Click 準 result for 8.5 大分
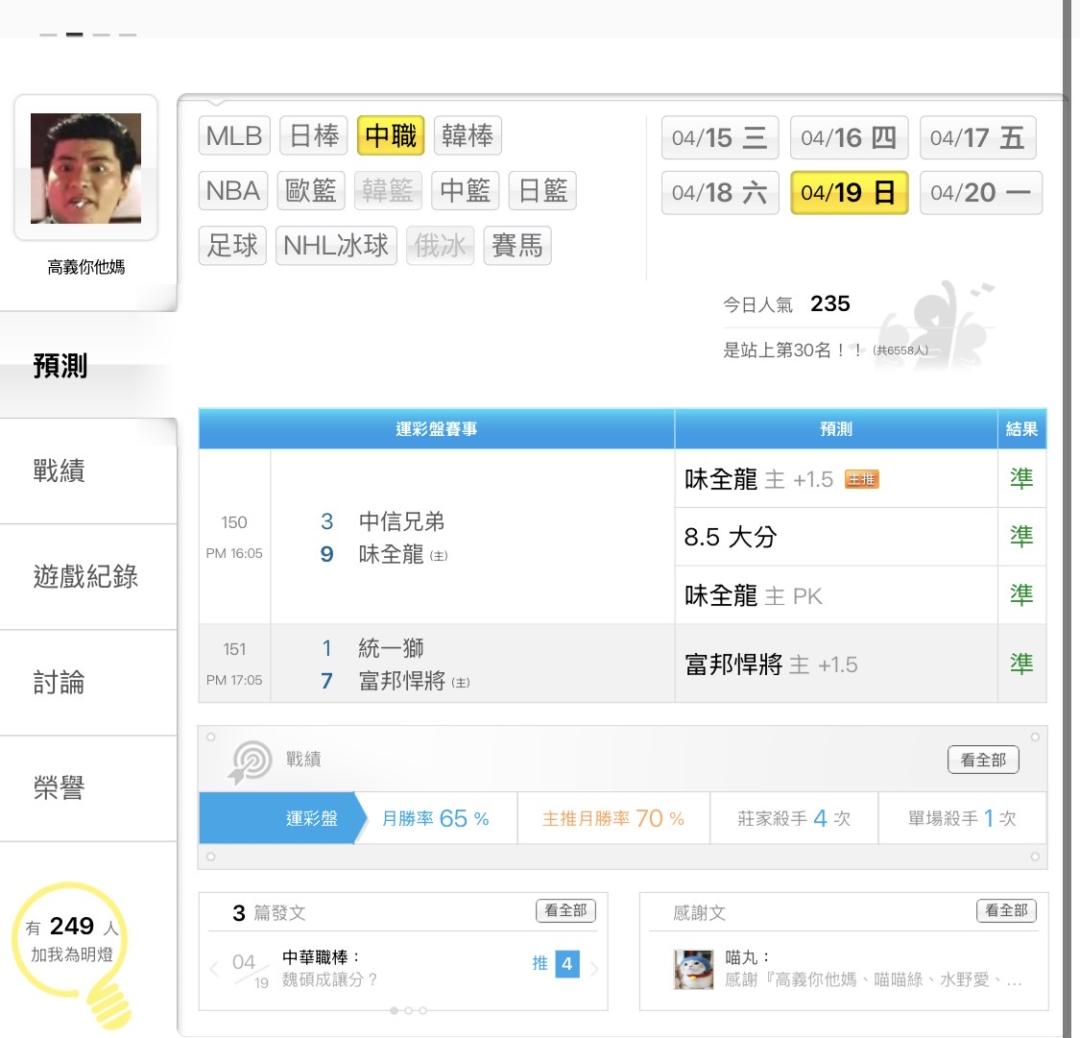 point(1021,537)
